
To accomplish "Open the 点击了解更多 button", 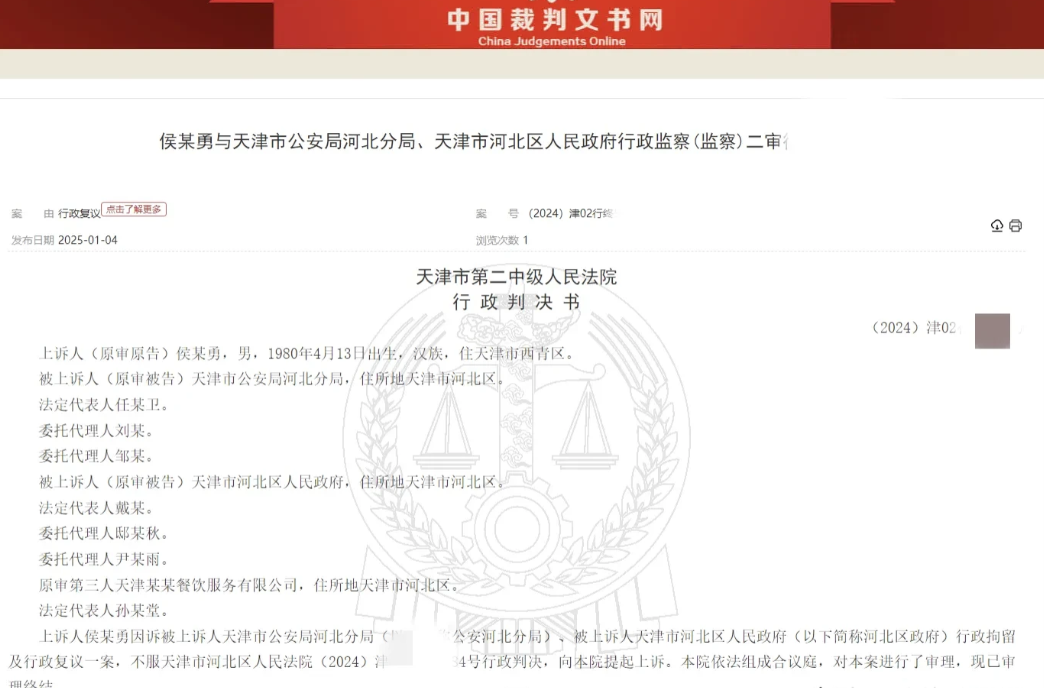I will tap(134, 209).
